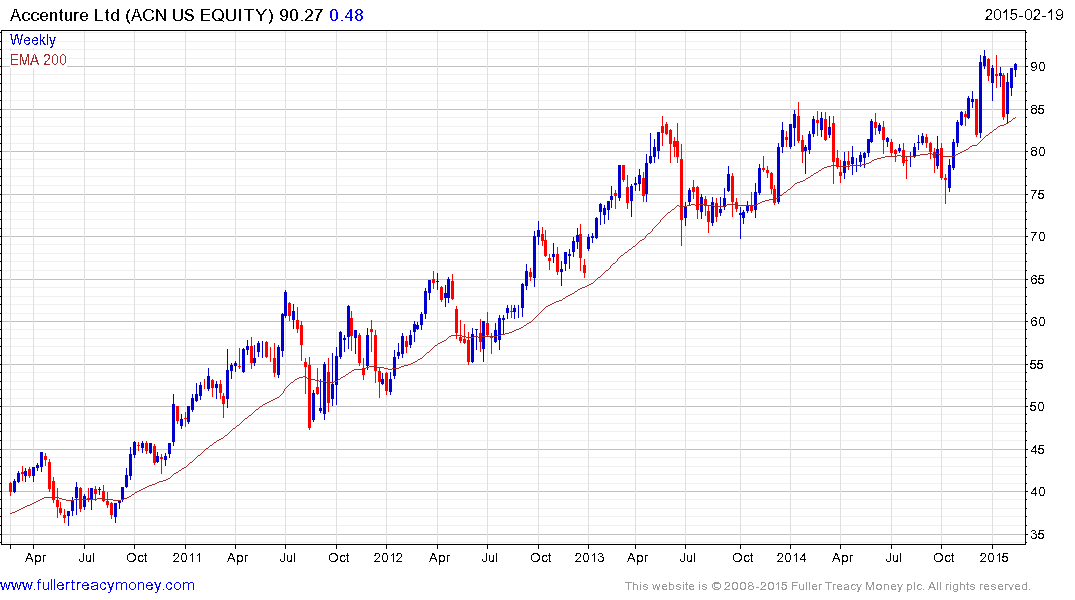Image resolution: width=1075 pixels, height=600 pixels.
Task: Click the 55 price axis label
Action: (x=1038, y=365)
